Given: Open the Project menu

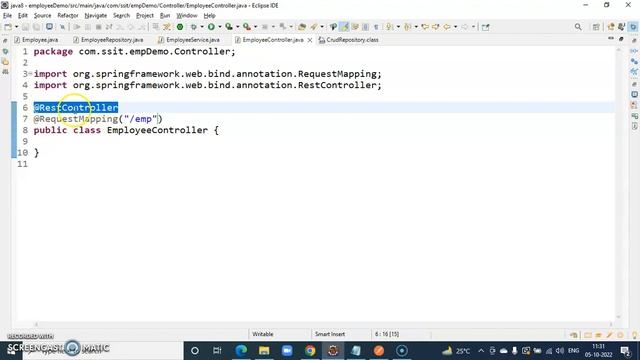Looking at the screenshot, I should click(144, 16).
